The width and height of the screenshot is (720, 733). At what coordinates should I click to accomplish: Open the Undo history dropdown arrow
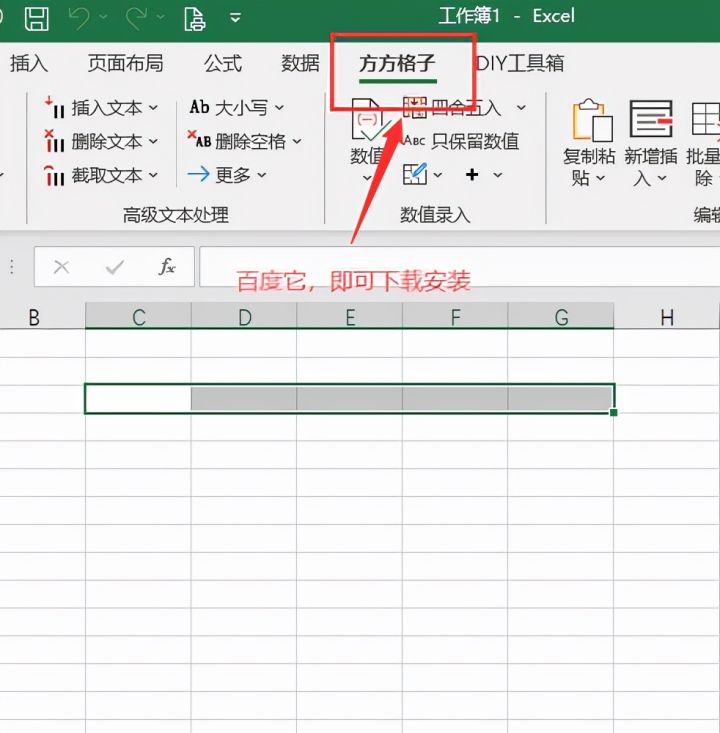[104, 17]
